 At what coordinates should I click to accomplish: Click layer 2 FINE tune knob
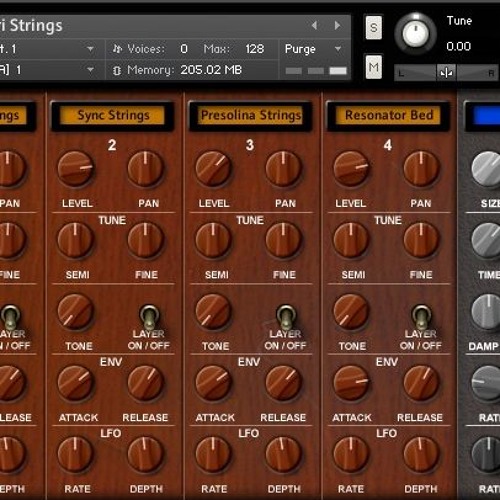pyautogui.click(x=145, y=240)
